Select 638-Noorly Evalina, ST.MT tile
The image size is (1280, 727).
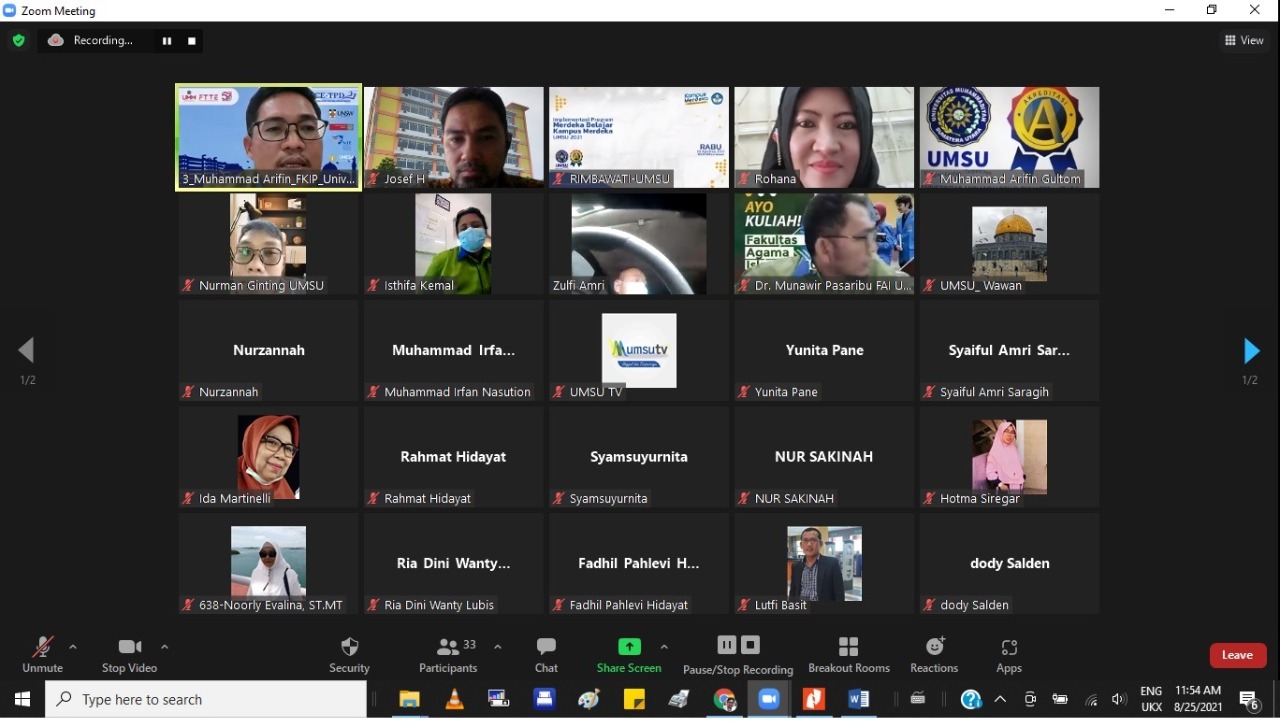[x=268, y=564]
